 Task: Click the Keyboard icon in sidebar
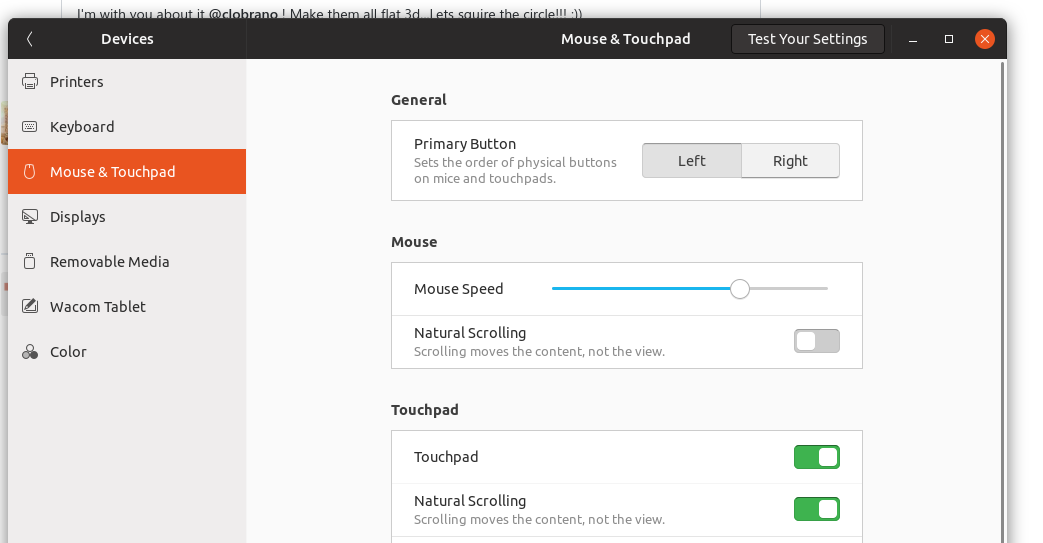point(30,126)
